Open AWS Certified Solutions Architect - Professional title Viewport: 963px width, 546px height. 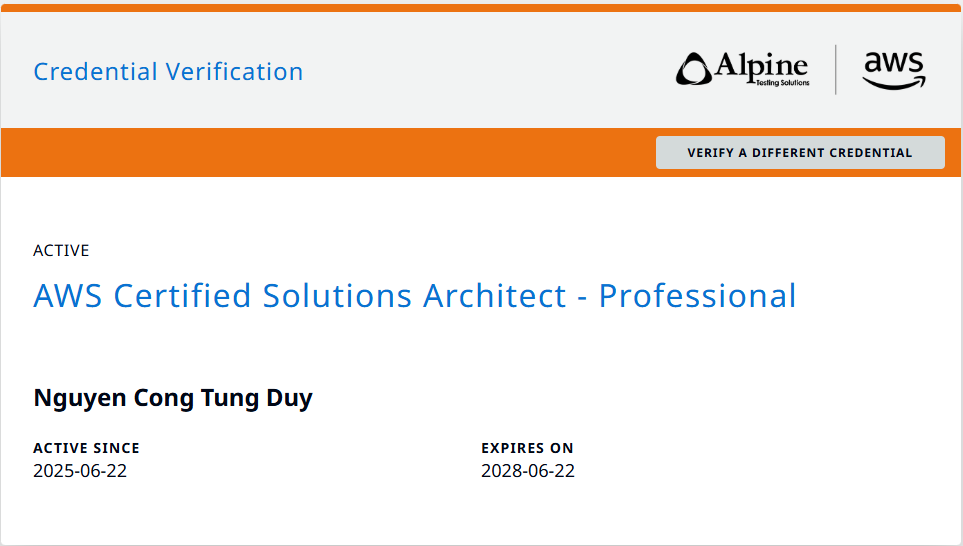click(x=414, y=296)
